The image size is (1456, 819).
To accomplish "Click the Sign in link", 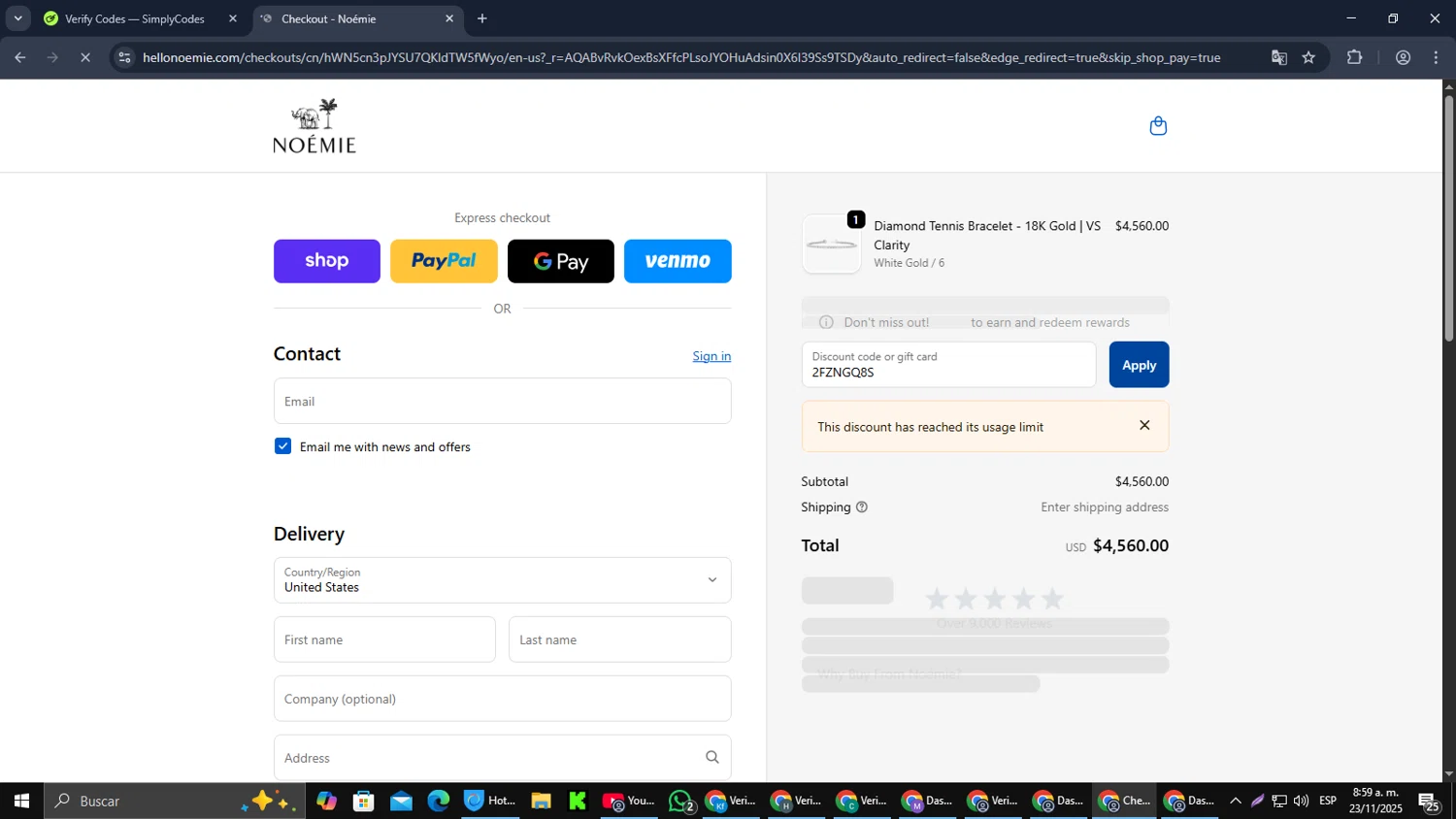I will coord(711,356).
